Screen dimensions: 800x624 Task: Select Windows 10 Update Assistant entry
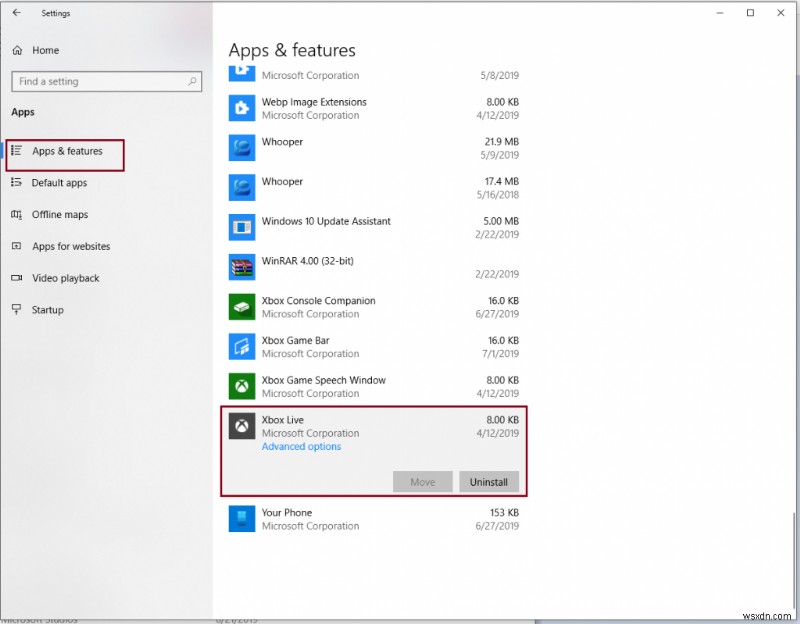point(374,227)
